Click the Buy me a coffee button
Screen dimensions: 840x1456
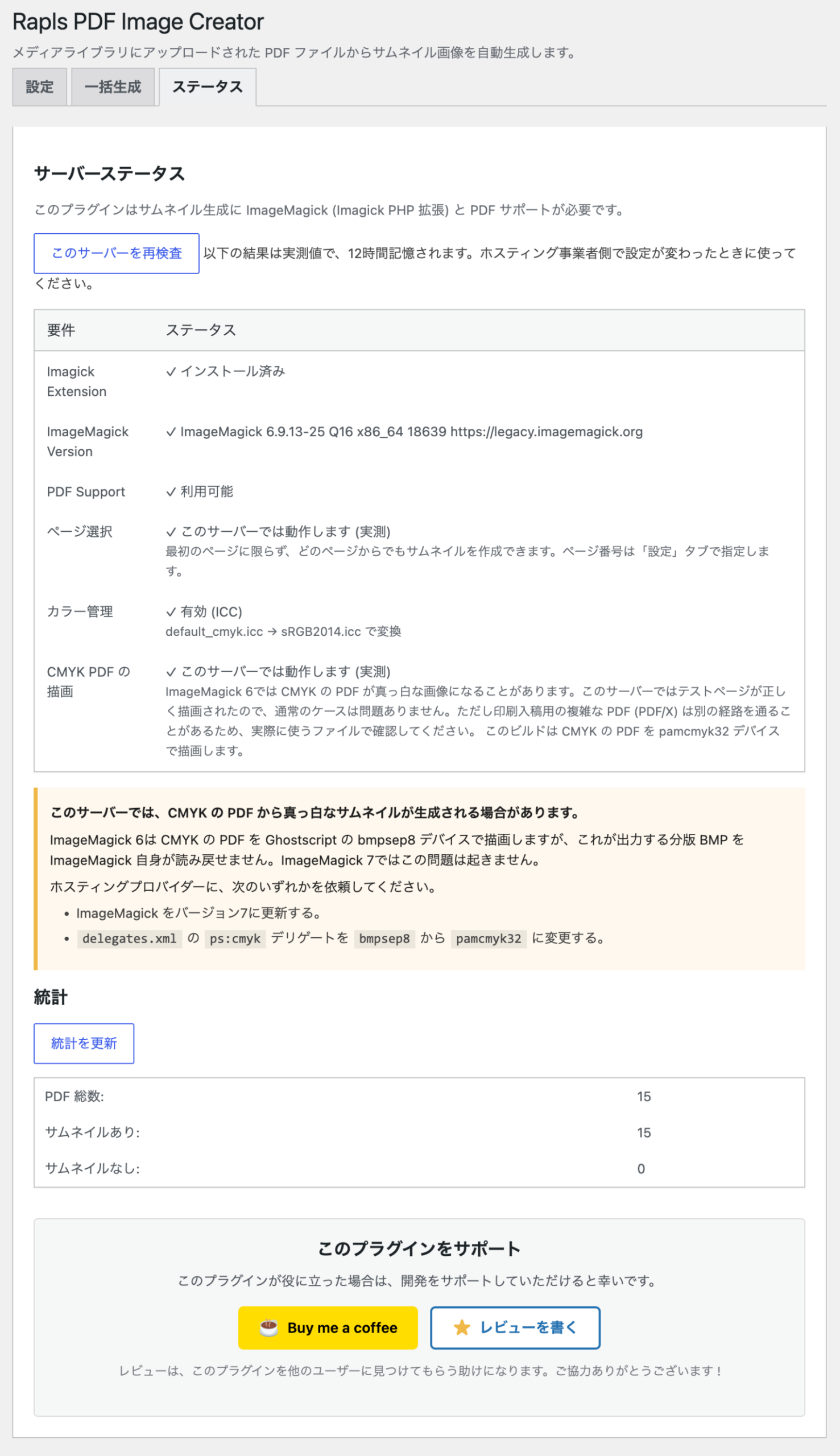point(328,1327)
